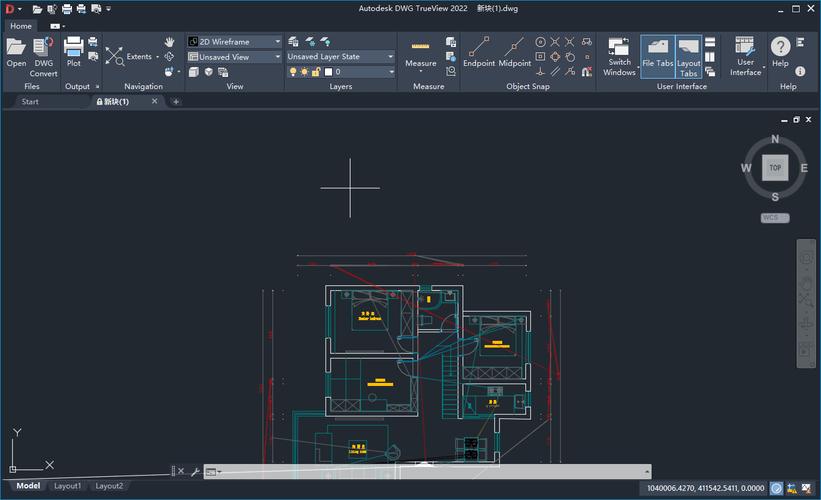
Task: Toggle the layer freeze sun icon
Action: 304,72
